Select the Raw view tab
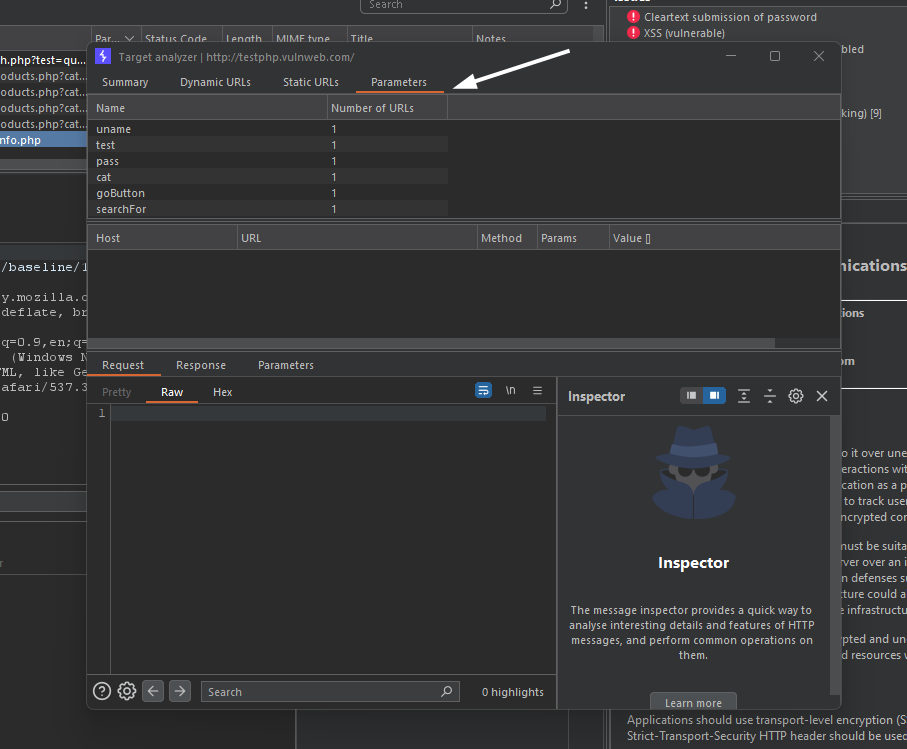The height and width of the screenshot is (749, 907). (172, 392)
